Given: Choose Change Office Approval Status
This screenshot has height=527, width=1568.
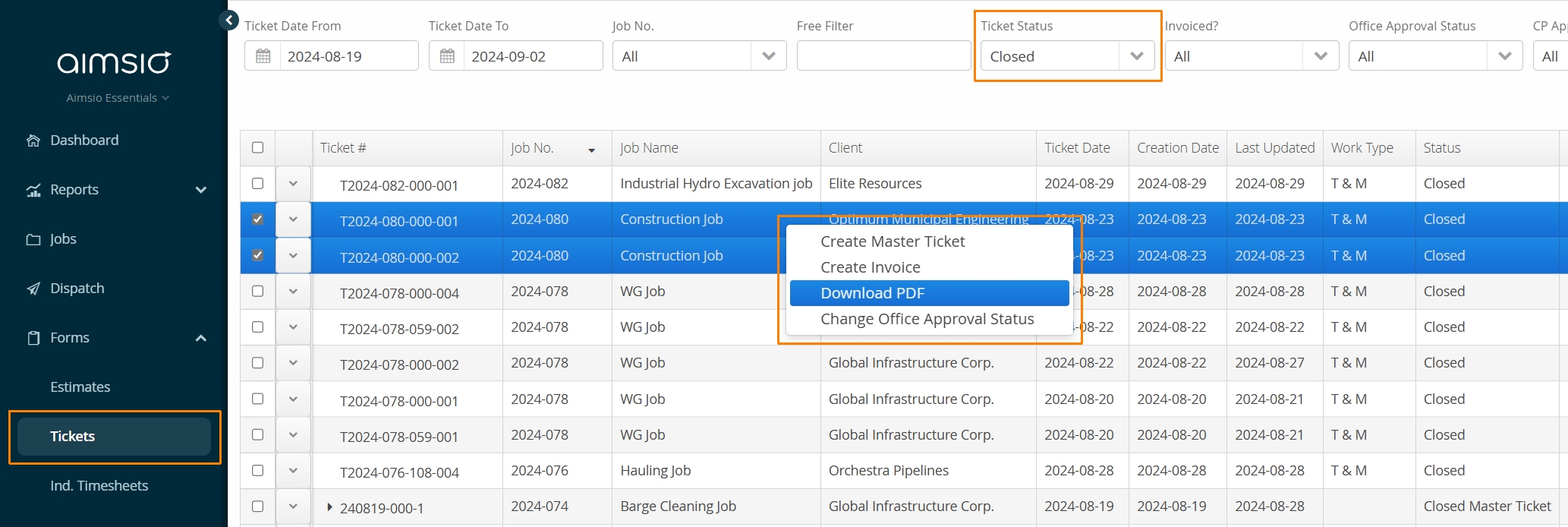Looking at the screenshot, I should (x=930, y=319).
